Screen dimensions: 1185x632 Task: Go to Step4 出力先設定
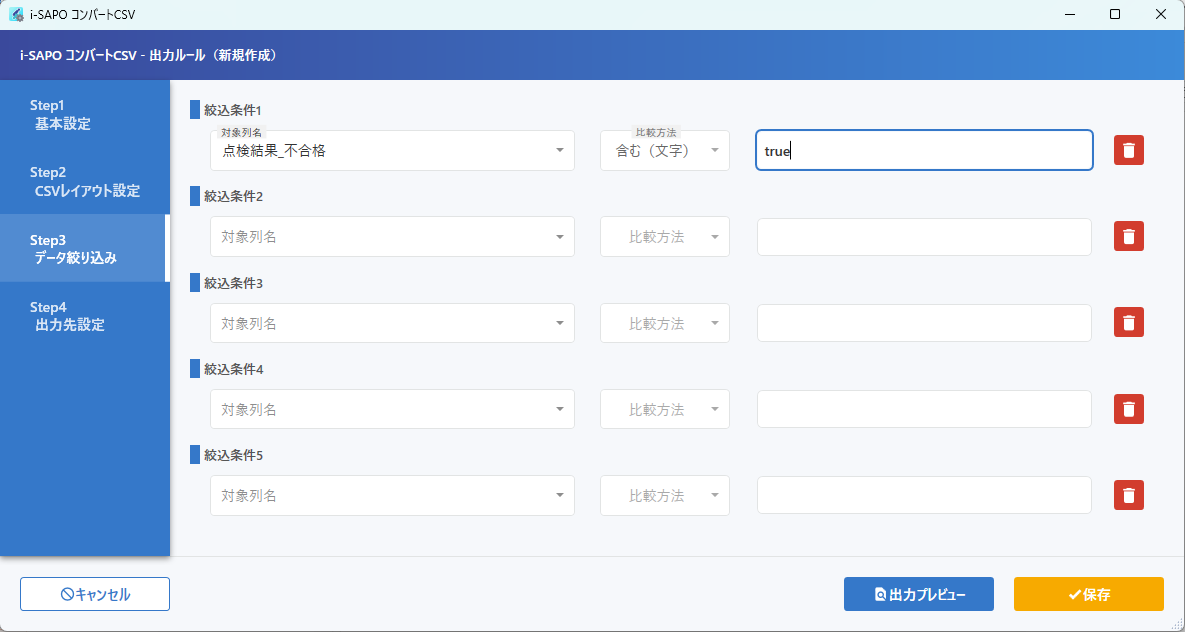click(85, 316)
